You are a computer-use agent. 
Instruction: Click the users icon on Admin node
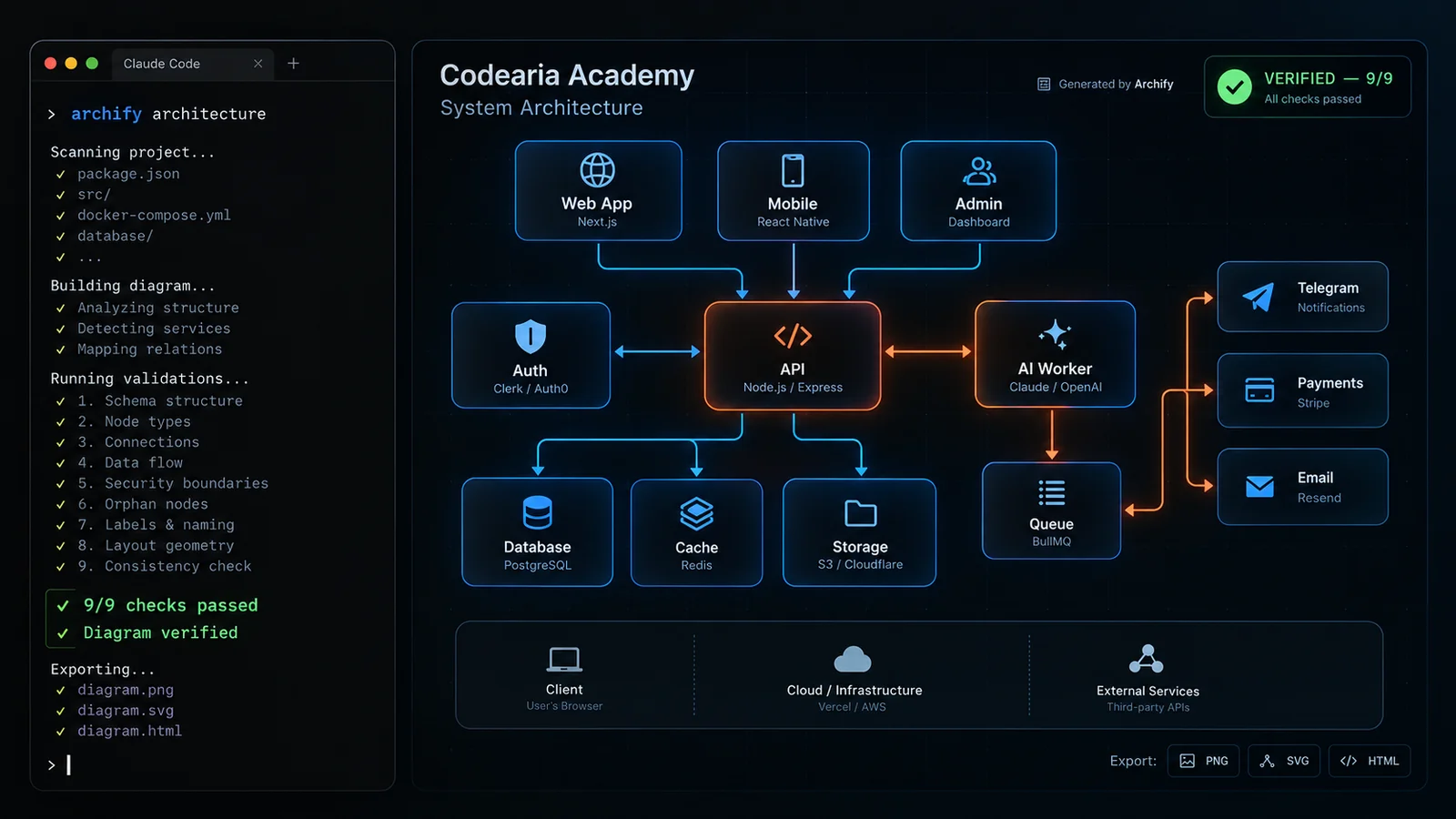979,171
